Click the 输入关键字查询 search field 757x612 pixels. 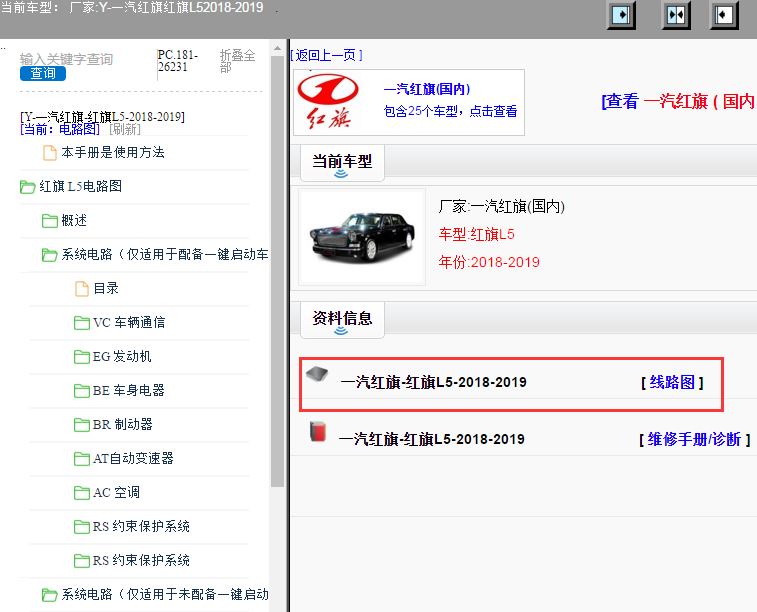[67, 59]
